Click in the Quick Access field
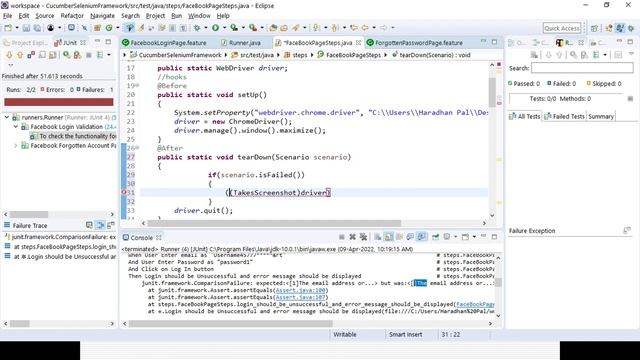Viewport: 640px width, 360px height. [x=562, y=28]
